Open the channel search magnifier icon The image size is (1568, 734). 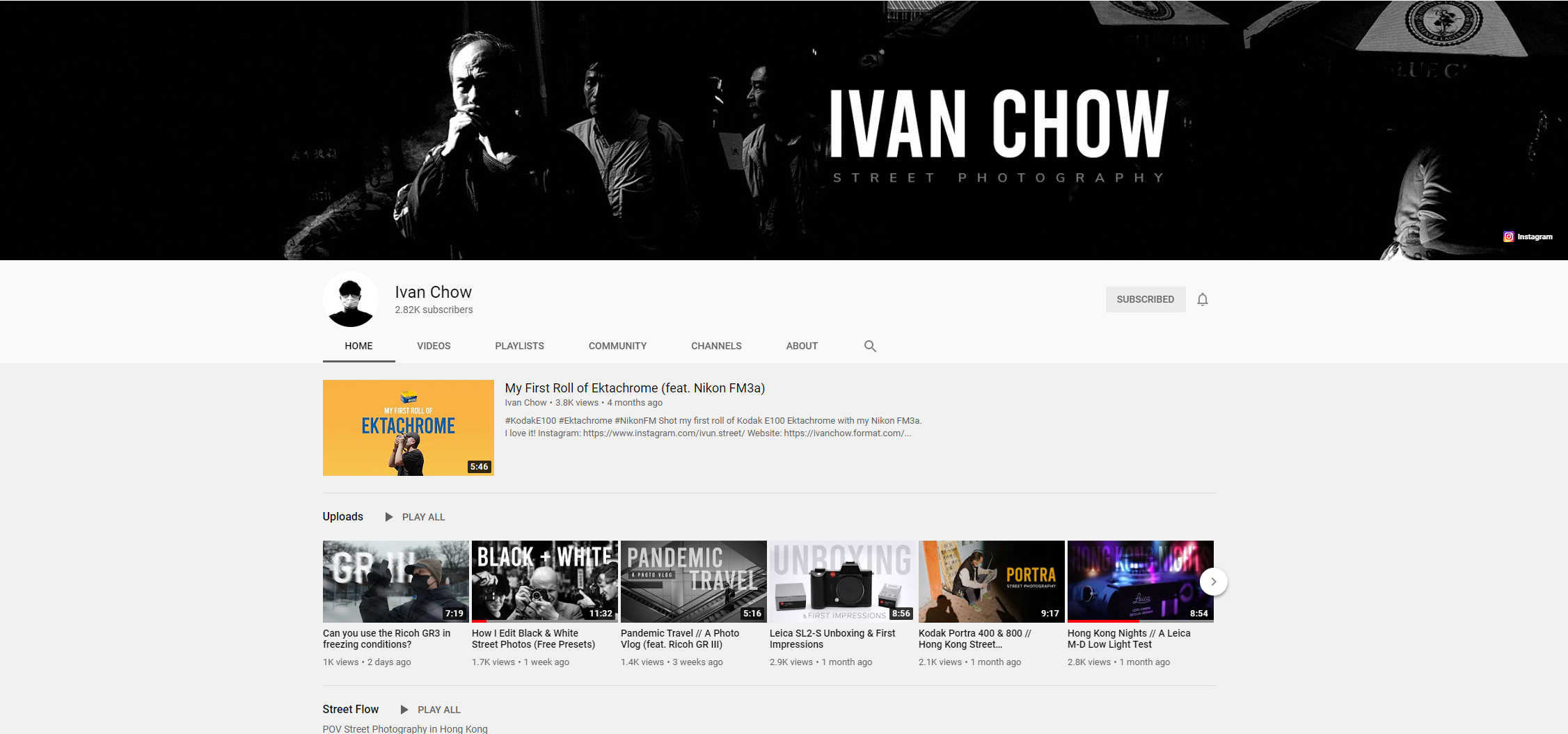click(x=870, y=346)
